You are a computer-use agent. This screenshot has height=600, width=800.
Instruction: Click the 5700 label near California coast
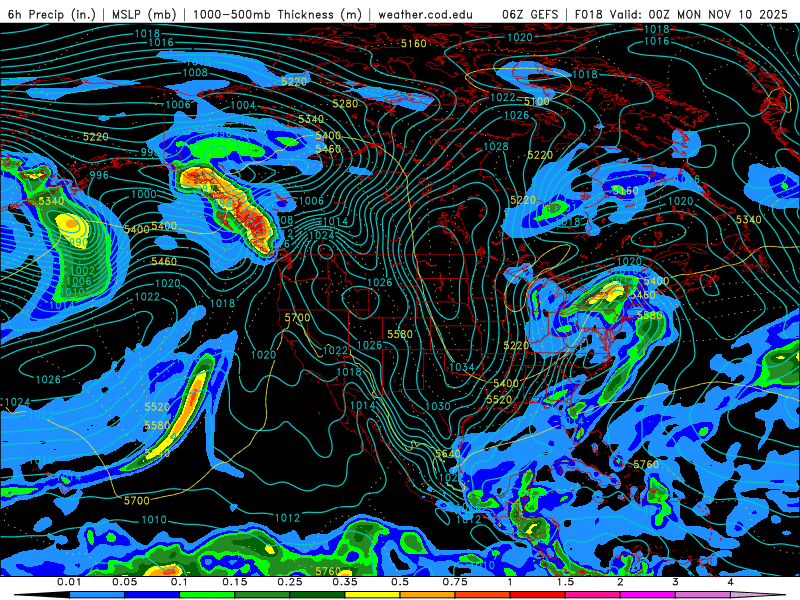(x=297, y=317)
